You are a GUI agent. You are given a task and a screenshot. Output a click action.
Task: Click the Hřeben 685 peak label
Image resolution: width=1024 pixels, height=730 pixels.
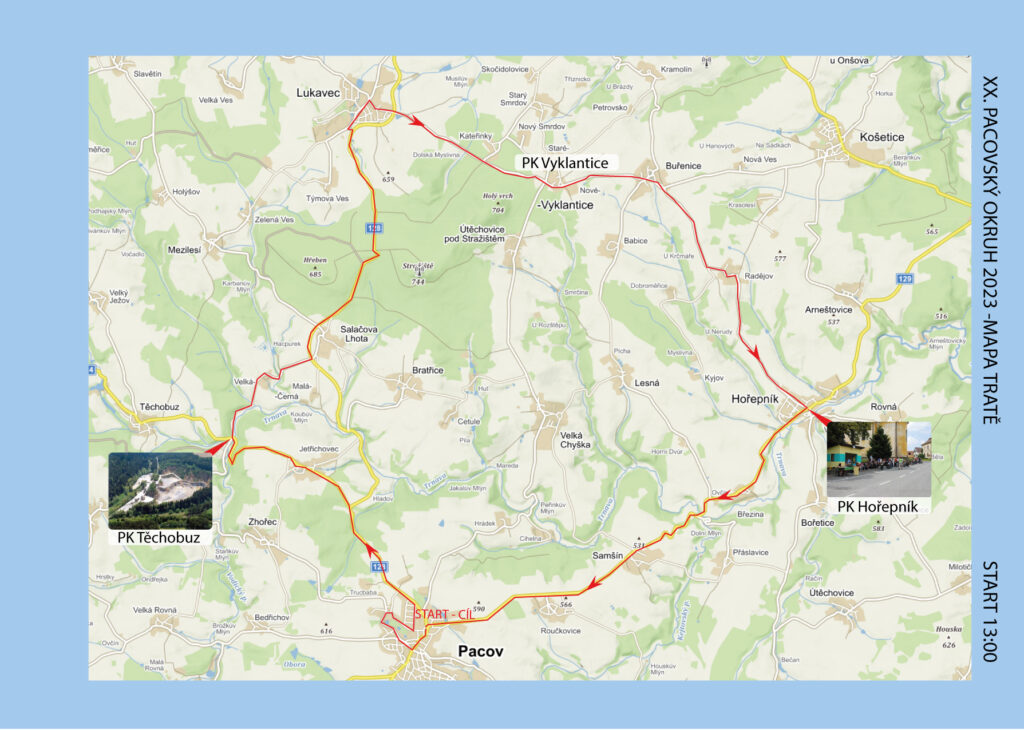tap(315, 266)
